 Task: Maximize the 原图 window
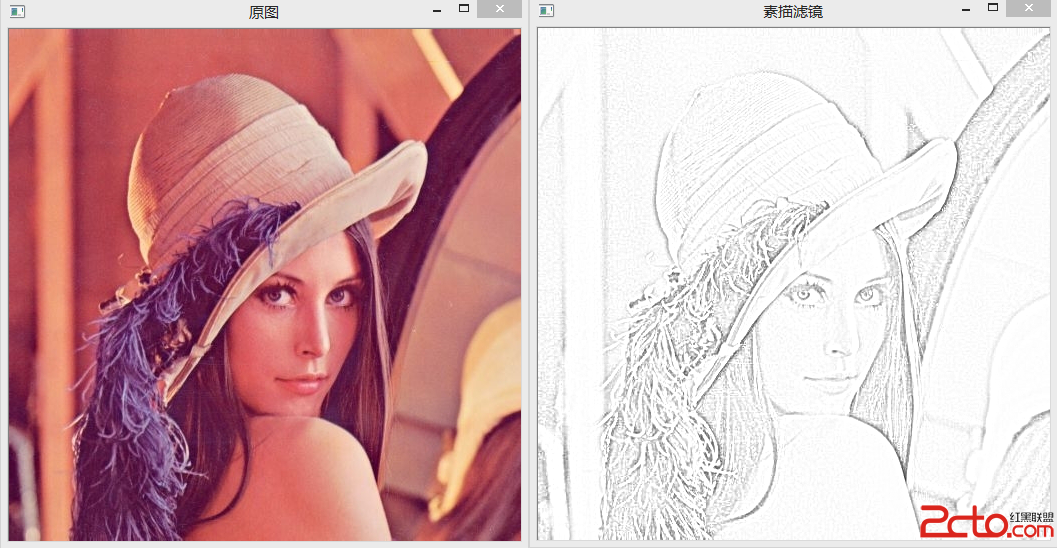click(x=464, y=8)
